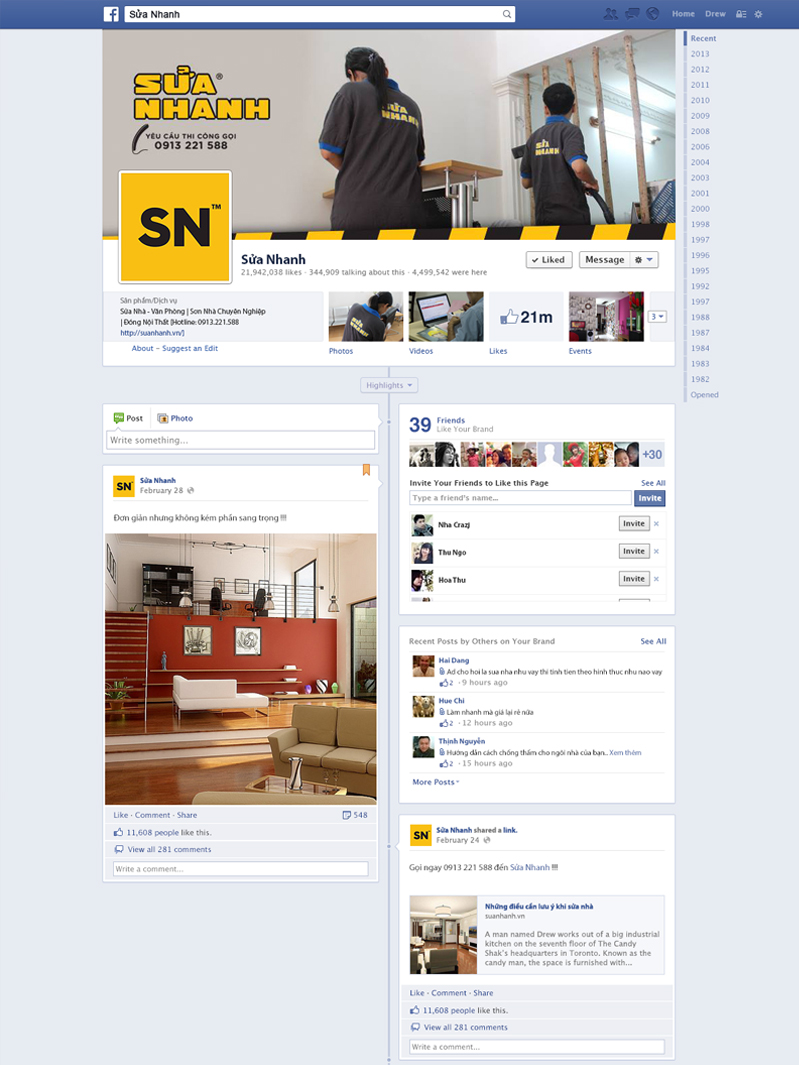The height and width of the screenshot is (1065, 799).
Task: Open living room photo in February 28 post
Action: (x=241, y=669)
